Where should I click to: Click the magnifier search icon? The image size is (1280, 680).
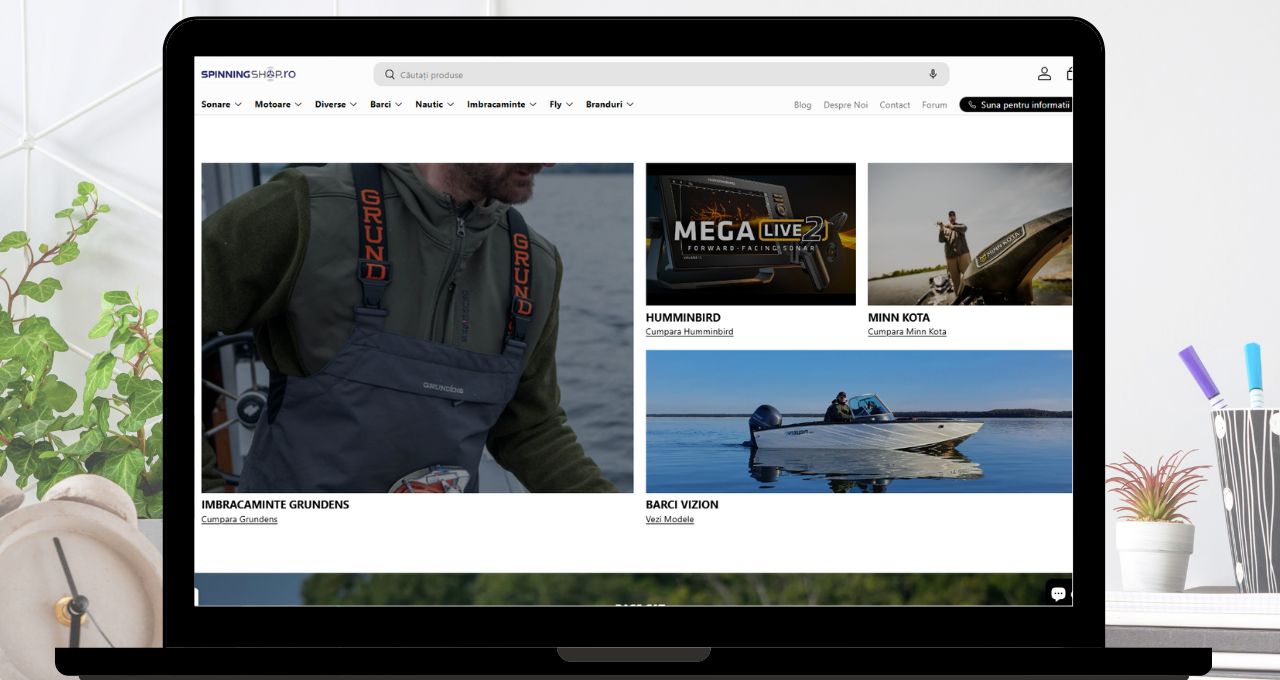tap(390, 74)
